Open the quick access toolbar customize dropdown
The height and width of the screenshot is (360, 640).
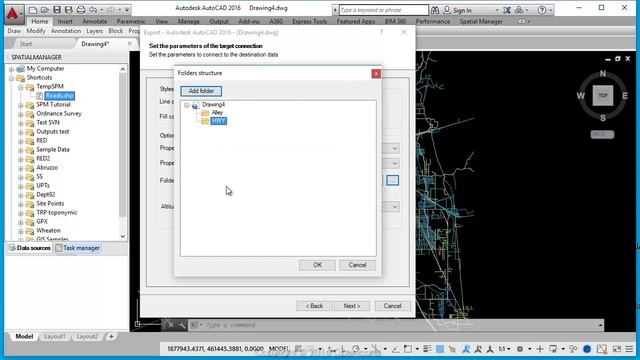point(127,10)
